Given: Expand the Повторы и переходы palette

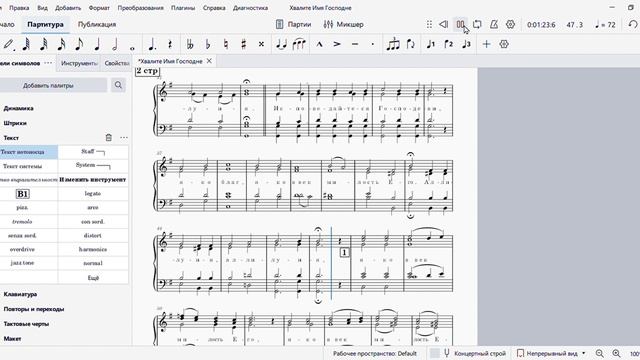Looking at the screenshot, I should (34, 309).
